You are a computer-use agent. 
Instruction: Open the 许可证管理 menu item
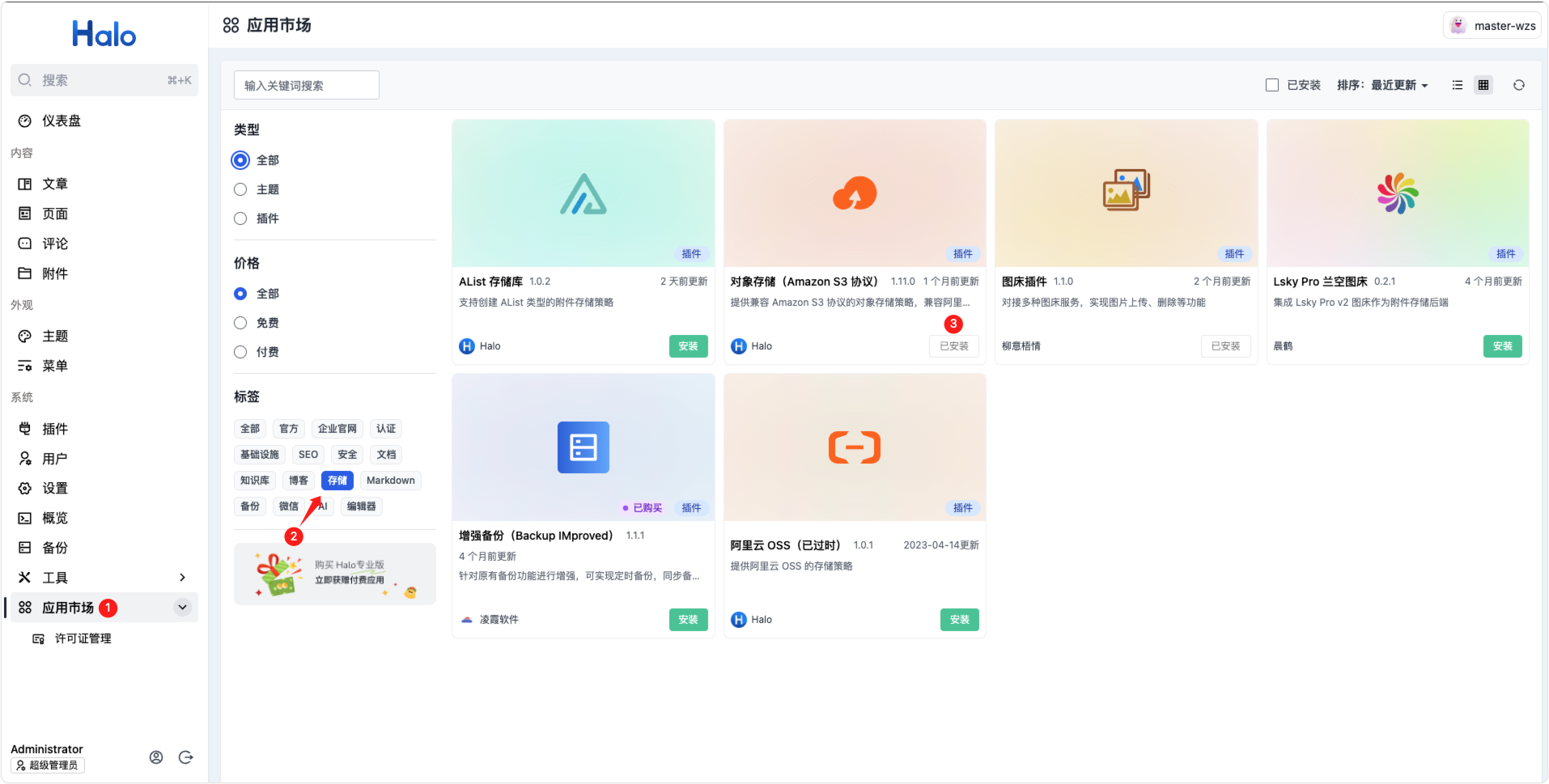point(104,639)
